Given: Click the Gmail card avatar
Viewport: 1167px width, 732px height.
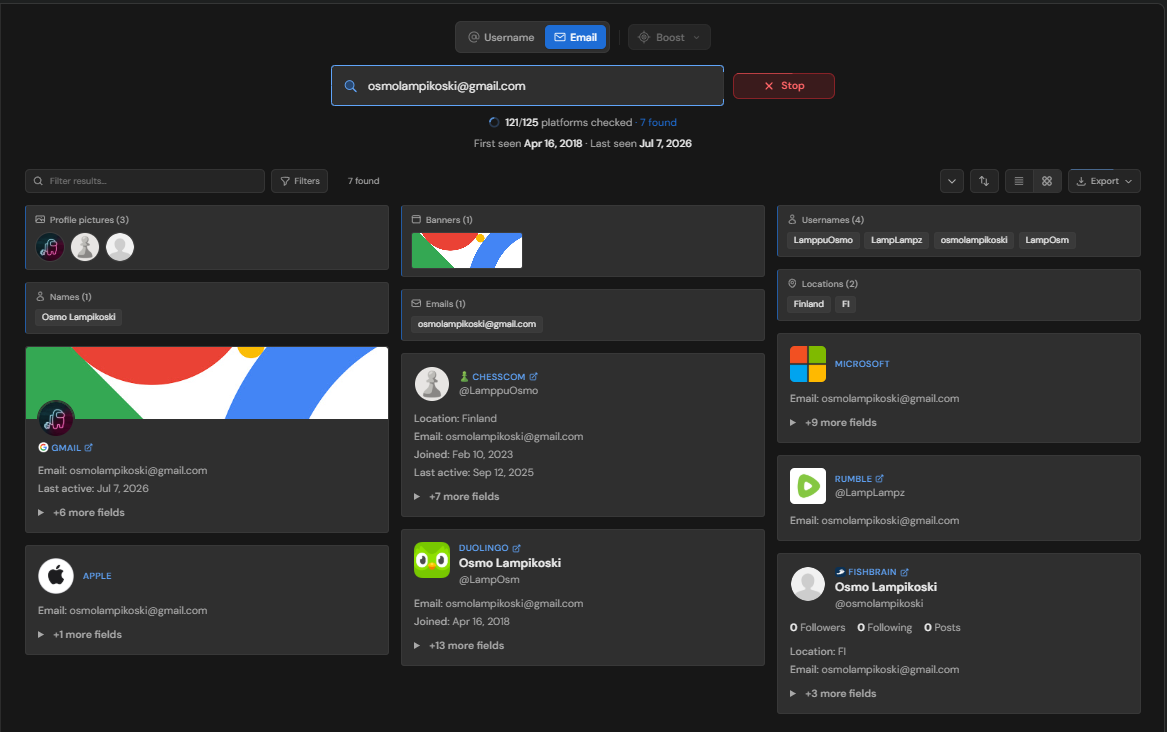Looking at the screenshot, I should (56, 419).
